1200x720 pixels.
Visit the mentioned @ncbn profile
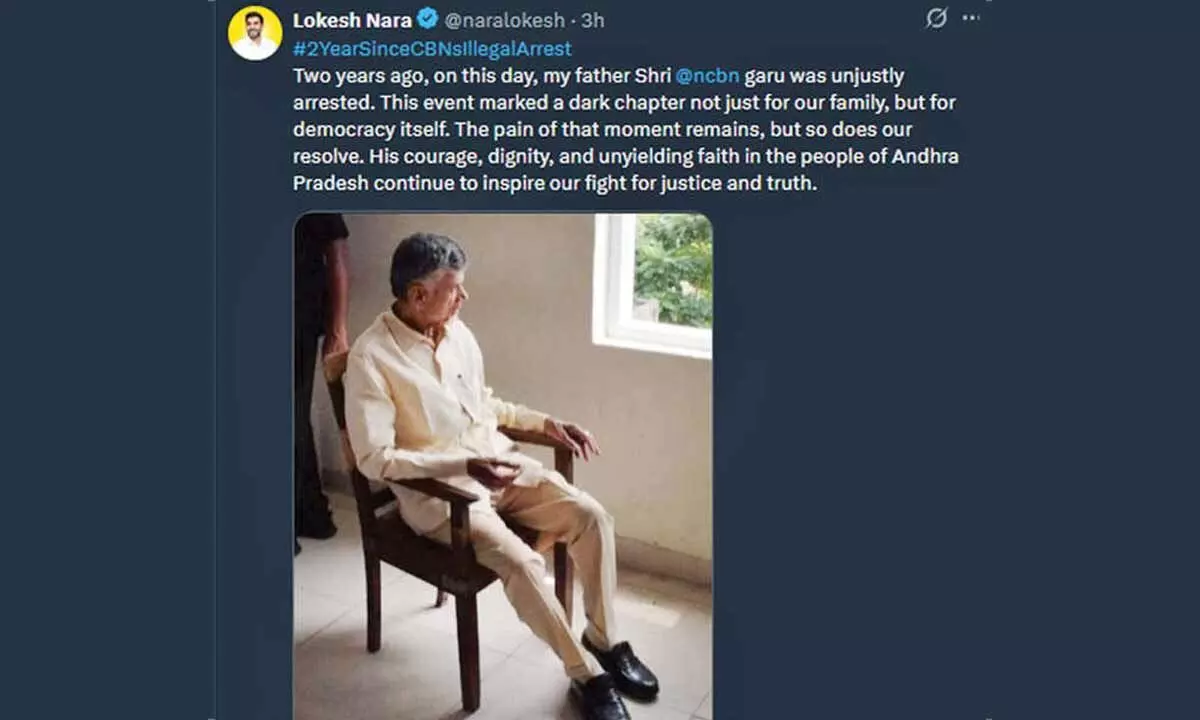pos(710,75)
